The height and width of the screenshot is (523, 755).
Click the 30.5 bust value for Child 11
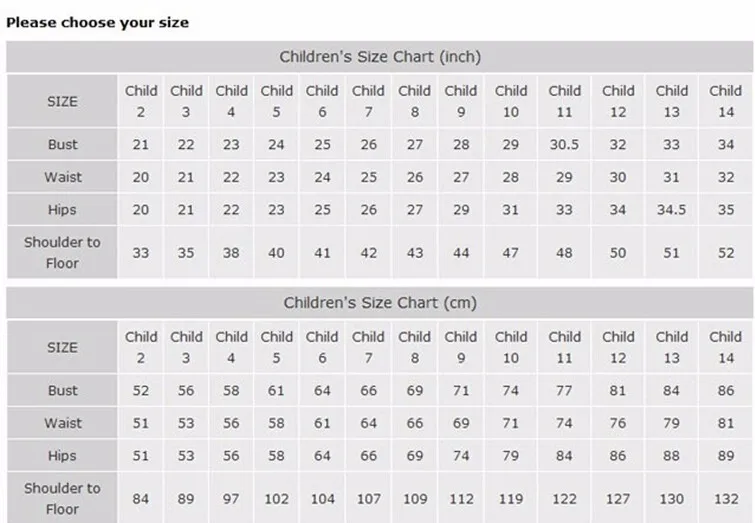tap(564, 144)
